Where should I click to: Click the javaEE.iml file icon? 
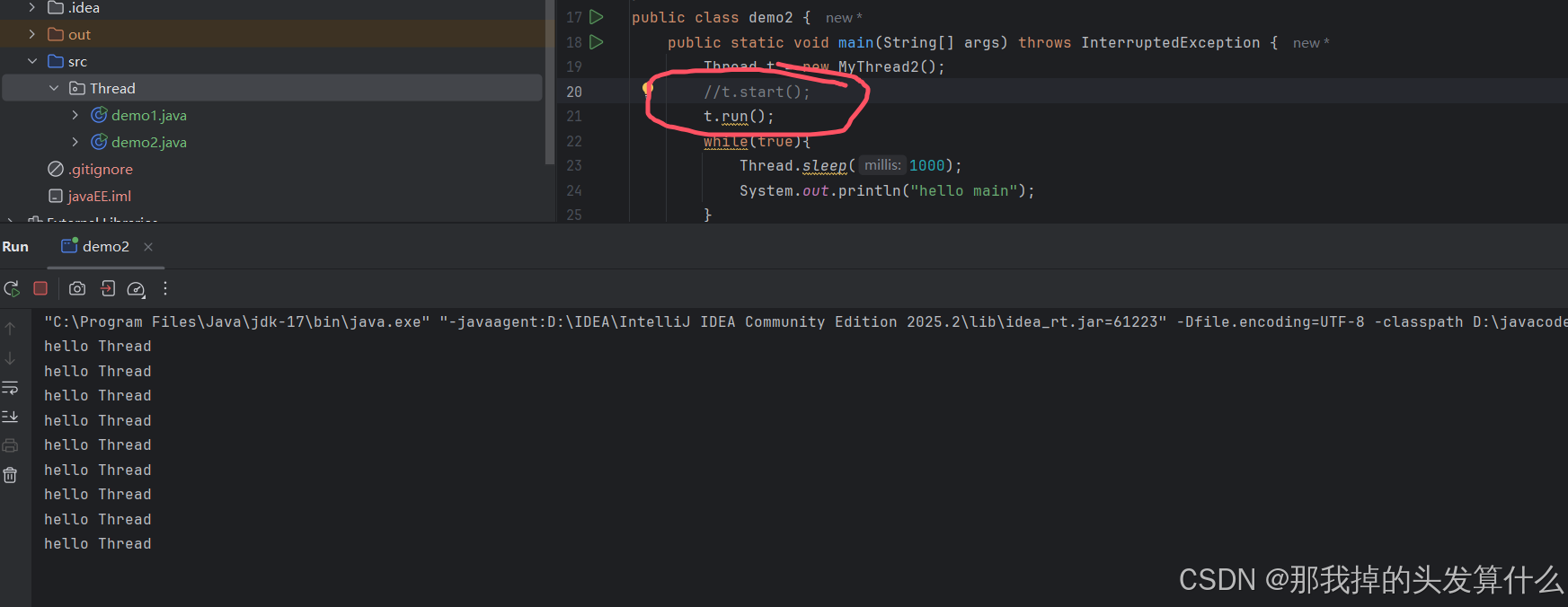[56, 196]
